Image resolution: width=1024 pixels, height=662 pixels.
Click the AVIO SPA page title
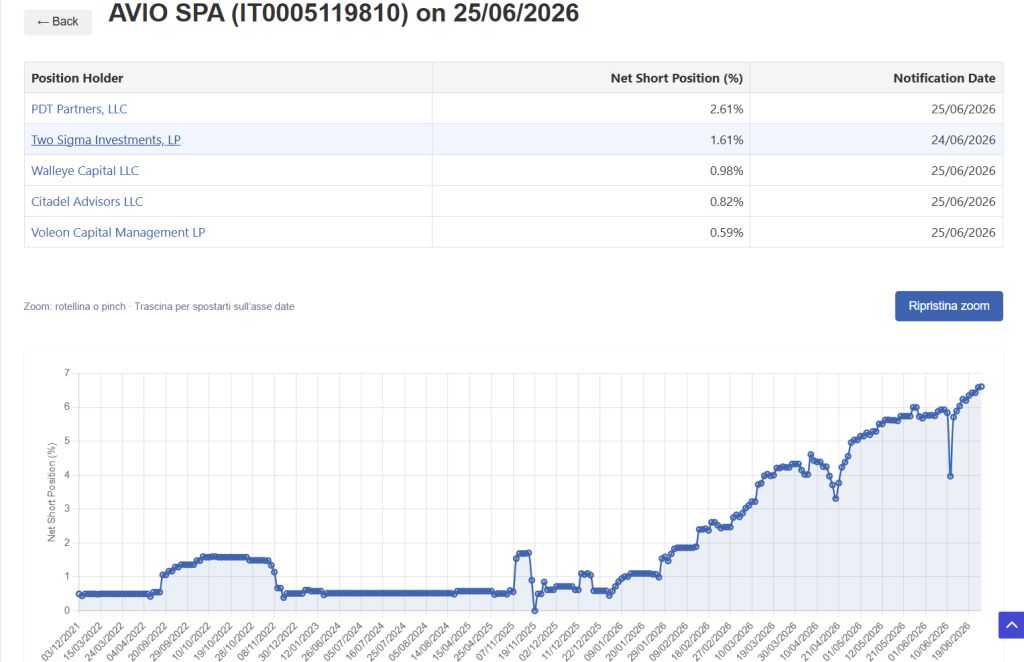(x=344, y=13)
